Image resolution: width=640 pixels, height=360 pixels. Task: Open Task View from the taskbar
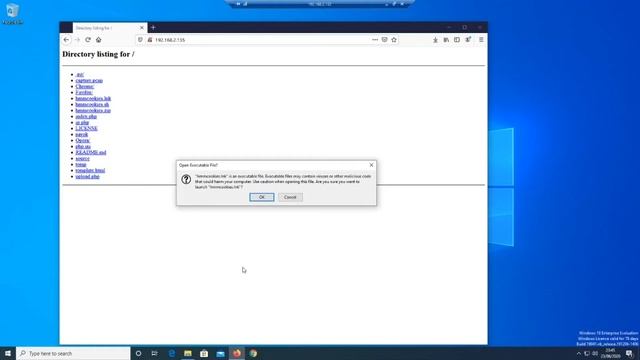pyautogui.click(x=155, y=353)
